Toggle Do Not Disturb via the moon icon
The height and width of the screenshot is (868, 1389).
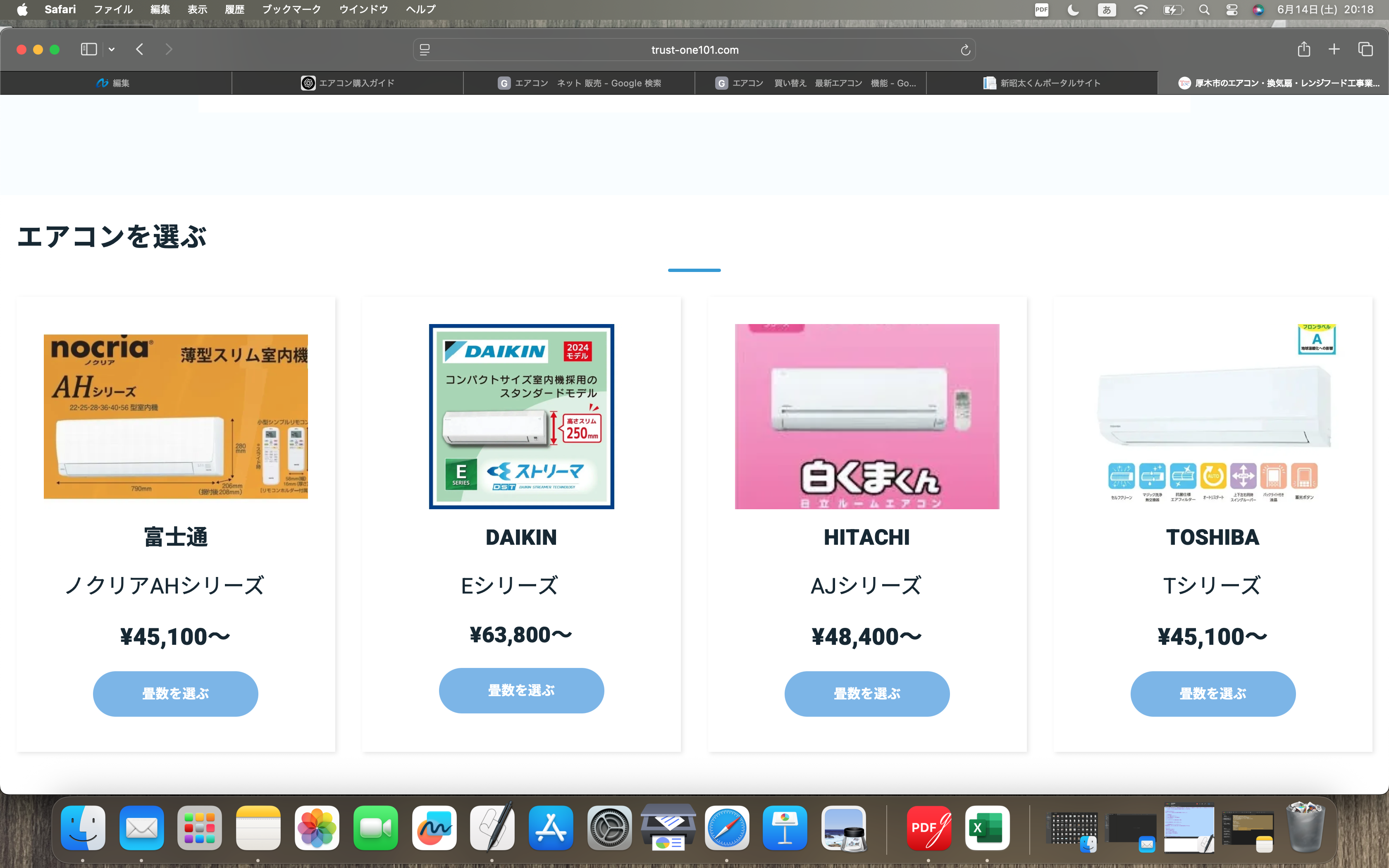coord(1073,9)
